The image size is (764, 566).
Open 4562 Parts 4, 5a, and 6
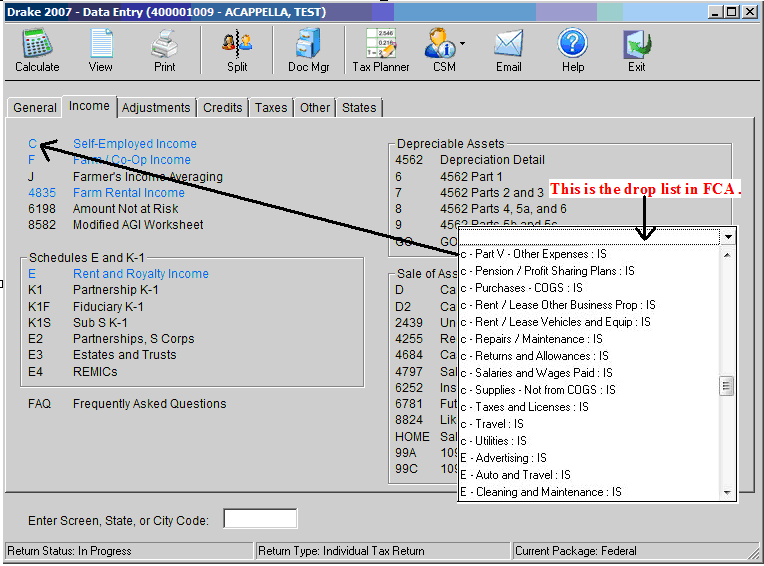503,208
